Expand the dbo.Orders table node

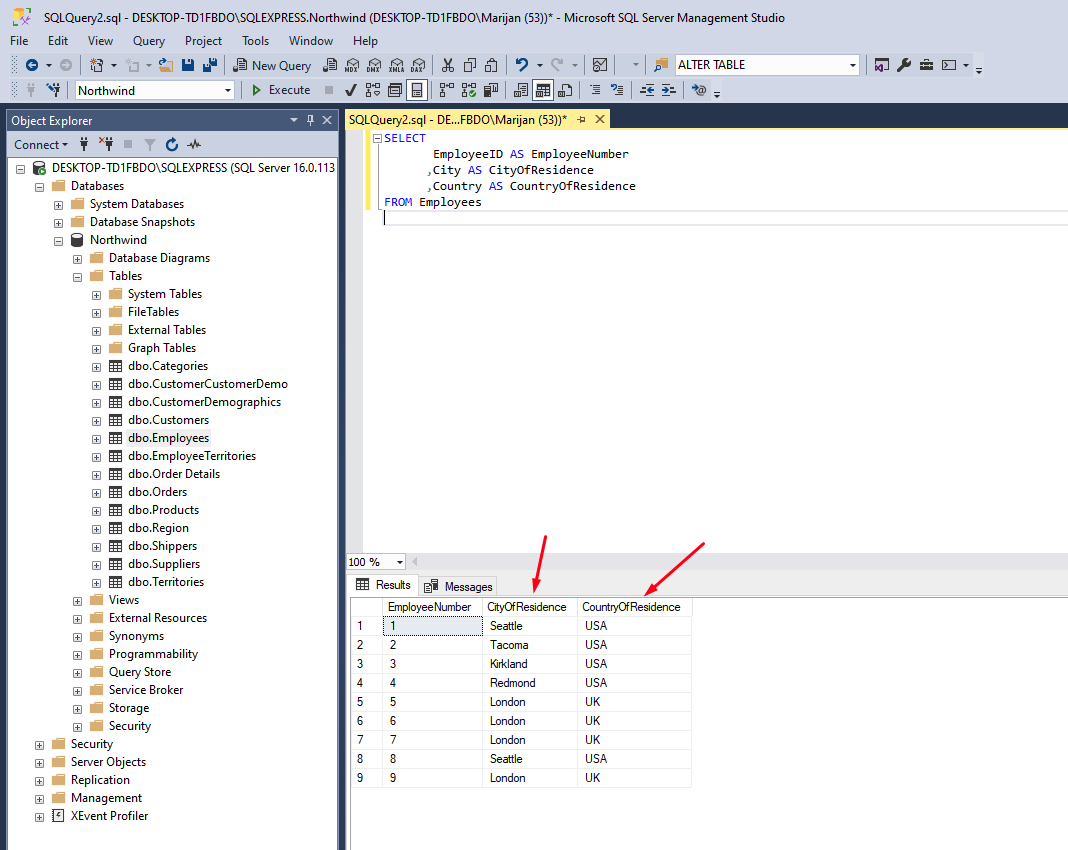pyautogui.click(x=97, y=493)
